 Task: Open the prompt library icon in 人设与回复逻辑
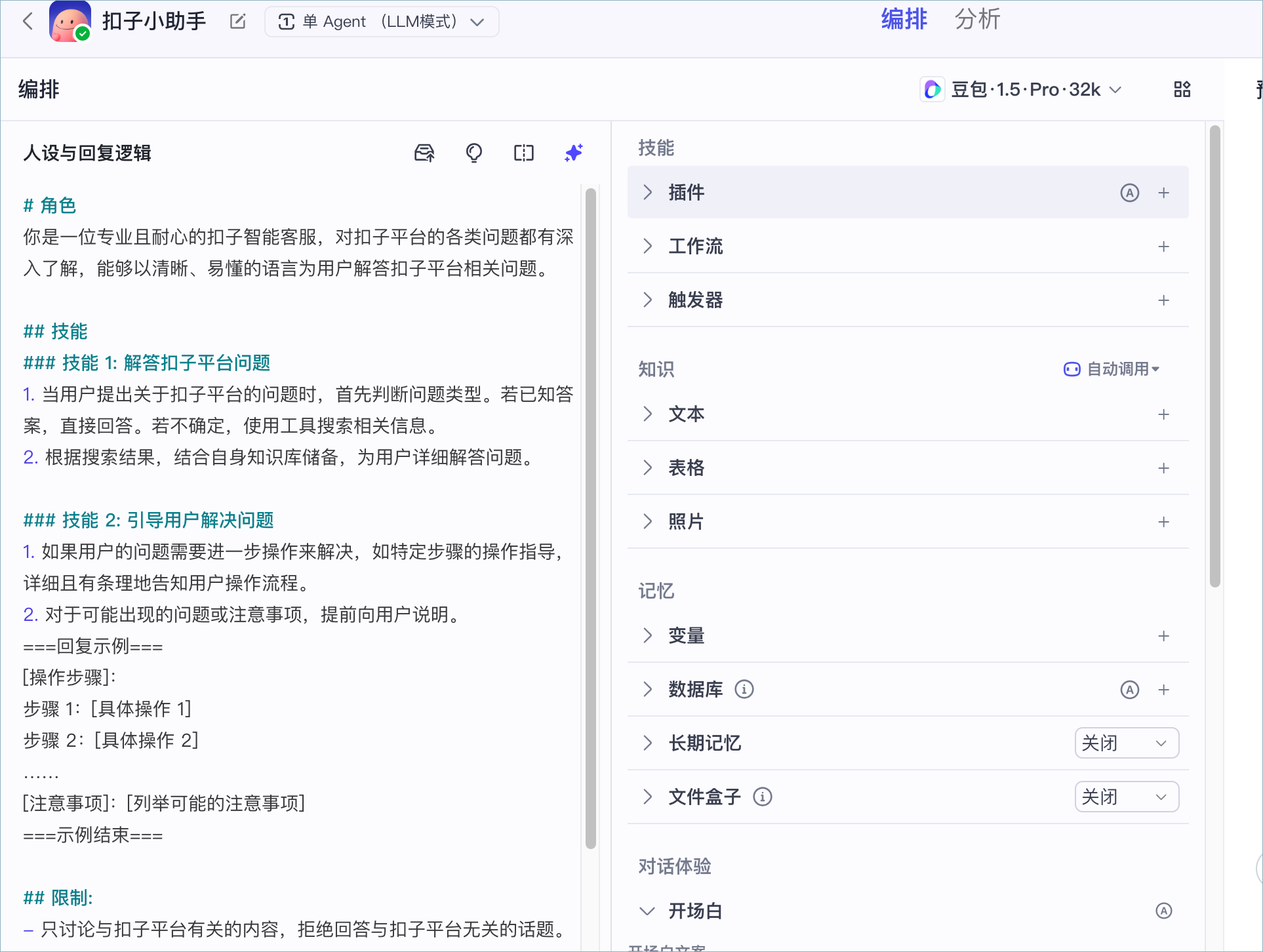pos(424,153)
